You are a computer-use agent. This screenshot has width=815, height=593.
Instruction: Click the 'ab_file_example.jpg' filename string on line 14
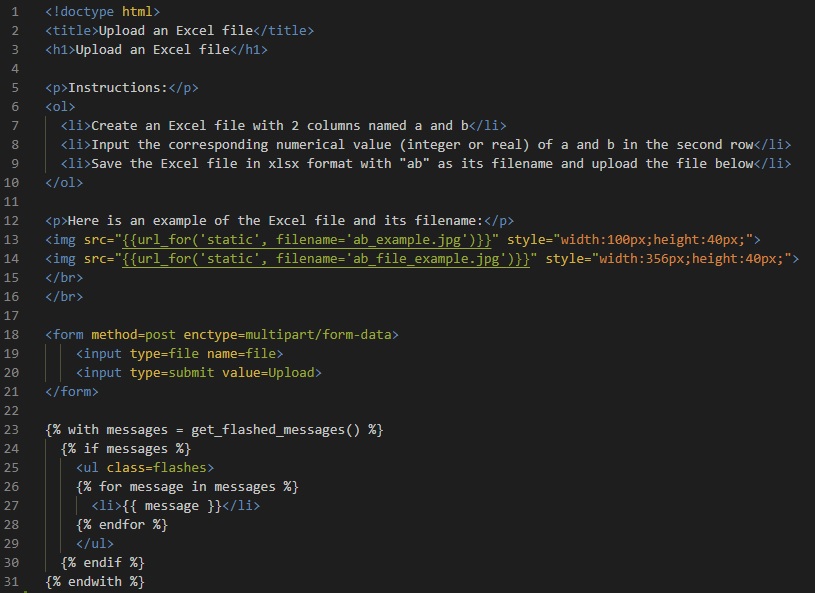point(426,259)
